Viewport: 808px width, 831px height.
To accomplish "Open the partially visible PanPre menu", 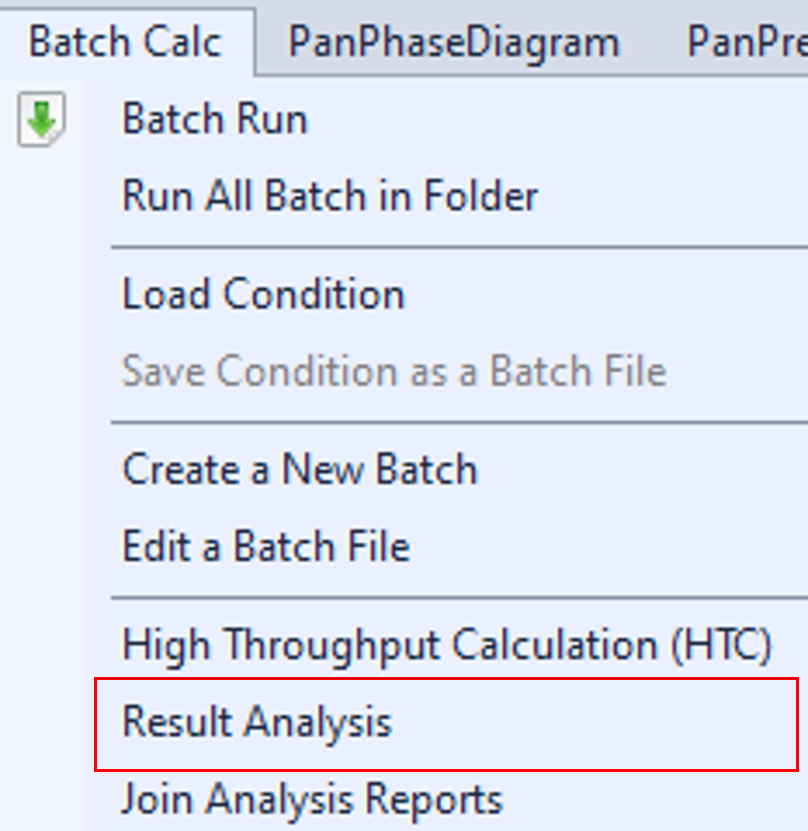I will [x=746, y=43].
